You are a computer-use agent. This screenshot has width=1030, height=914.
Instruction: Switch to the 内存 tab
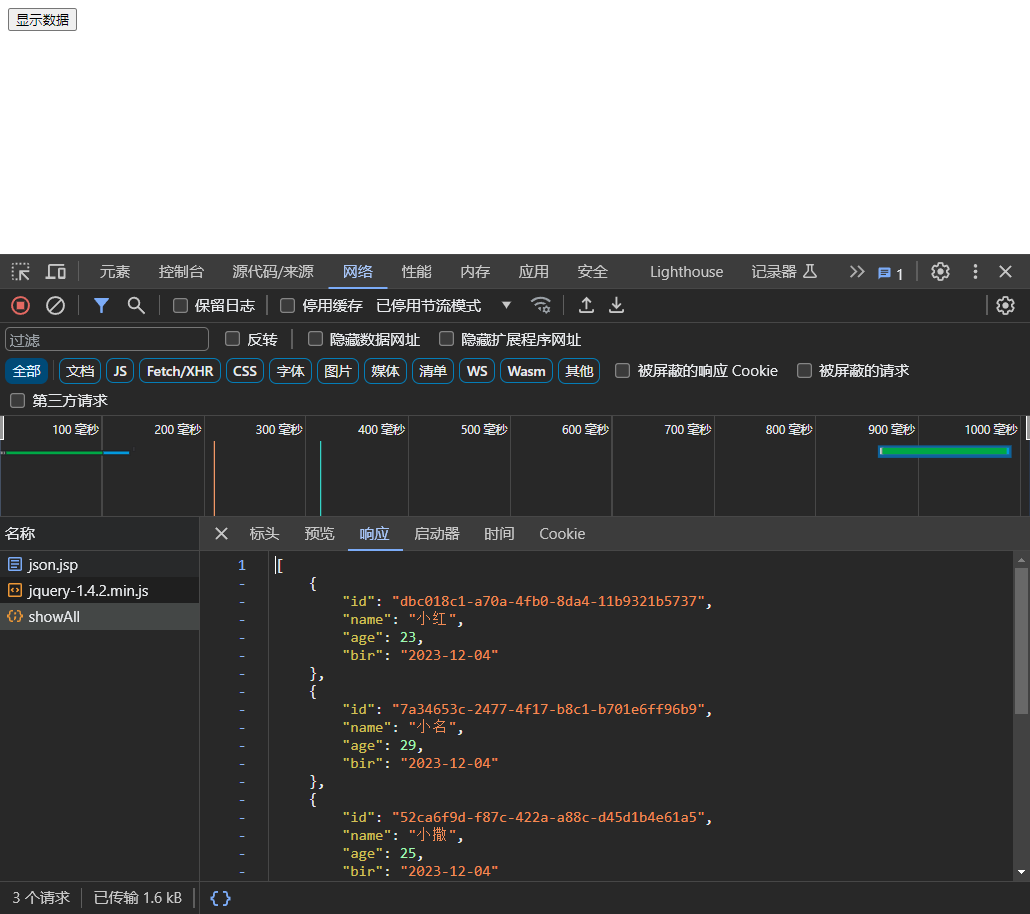point(475,271)
